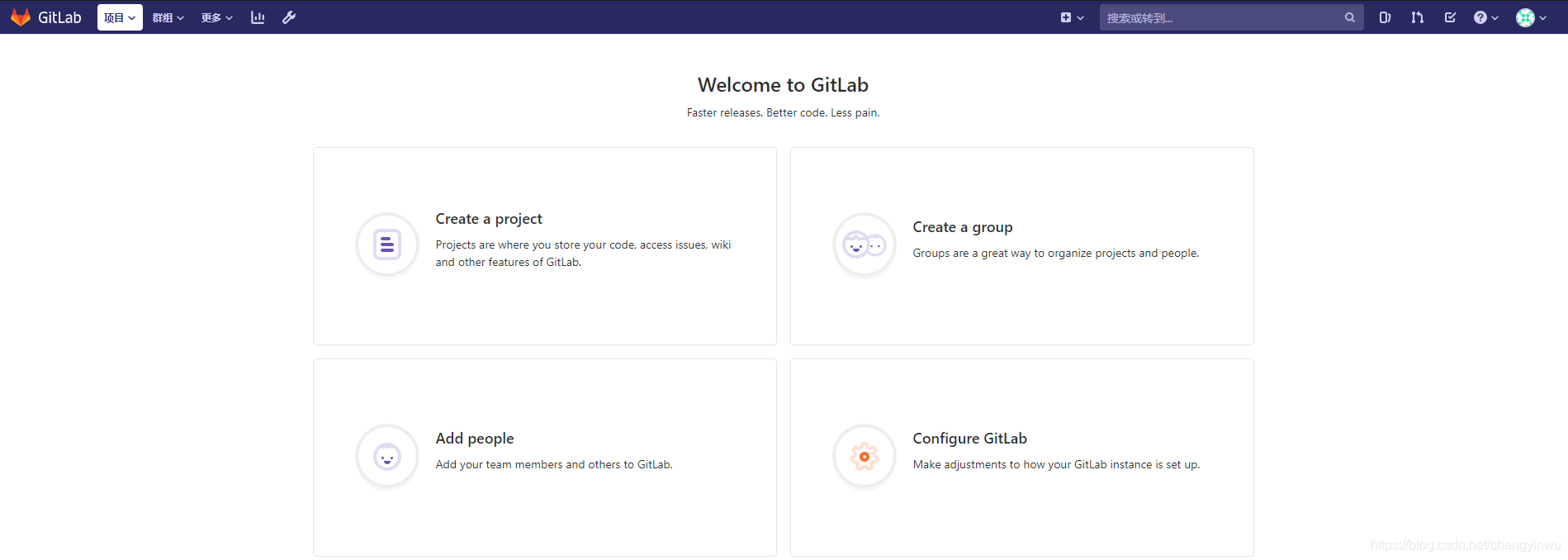Viewport: 1568px width, 560px height.
Task: Open the to-do list checkmark icon
Action: tap(1450, 17)
